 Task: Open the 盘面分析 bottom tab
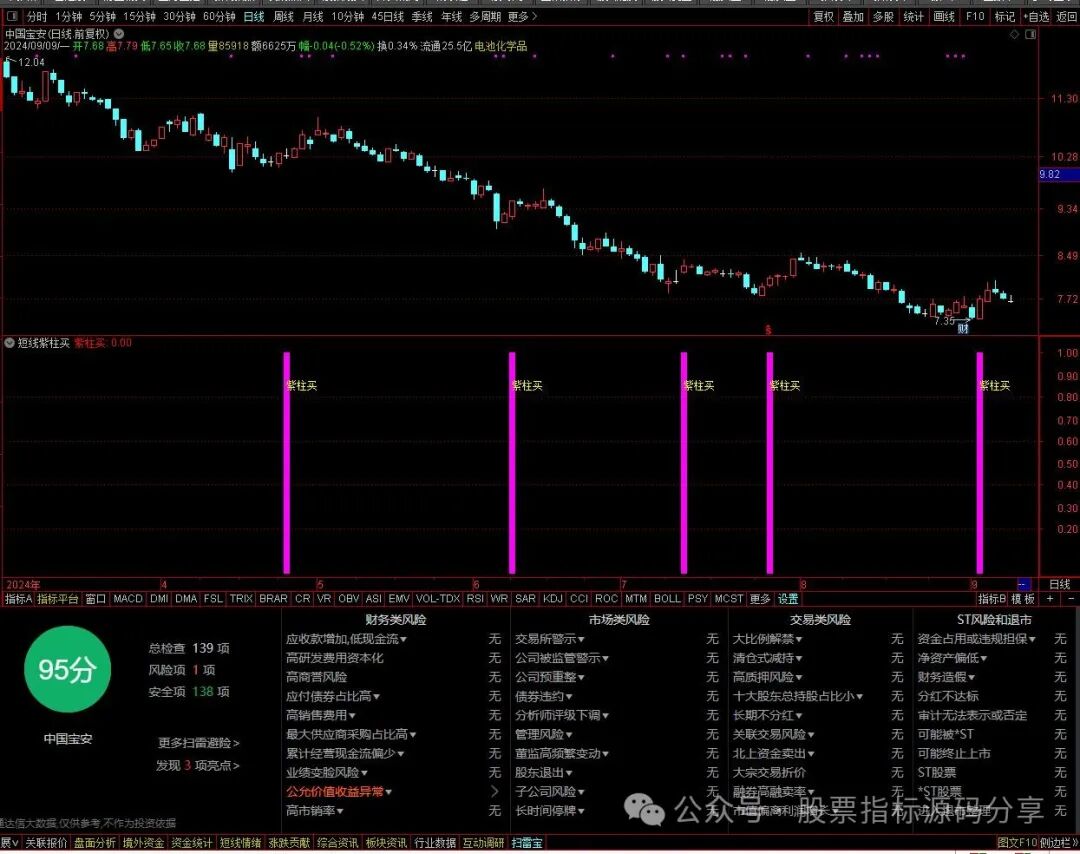(x=95, y=842)
